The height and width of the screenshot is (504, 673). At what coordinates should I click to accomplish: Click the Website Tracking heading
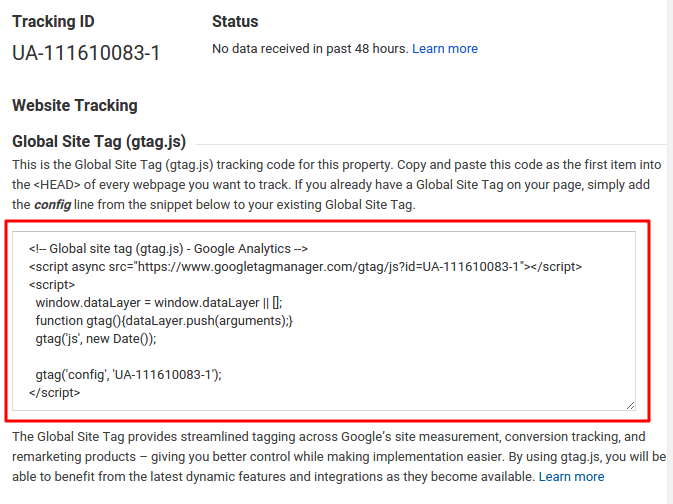point(75,106)
